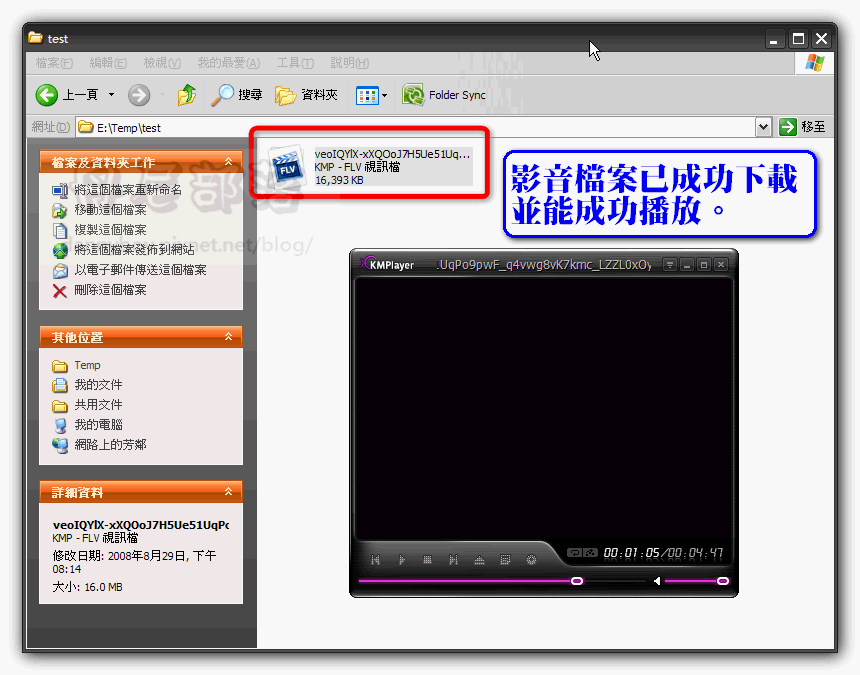
Task: Open the address bar dropdown arrow
Action: [x=762, y=127]
